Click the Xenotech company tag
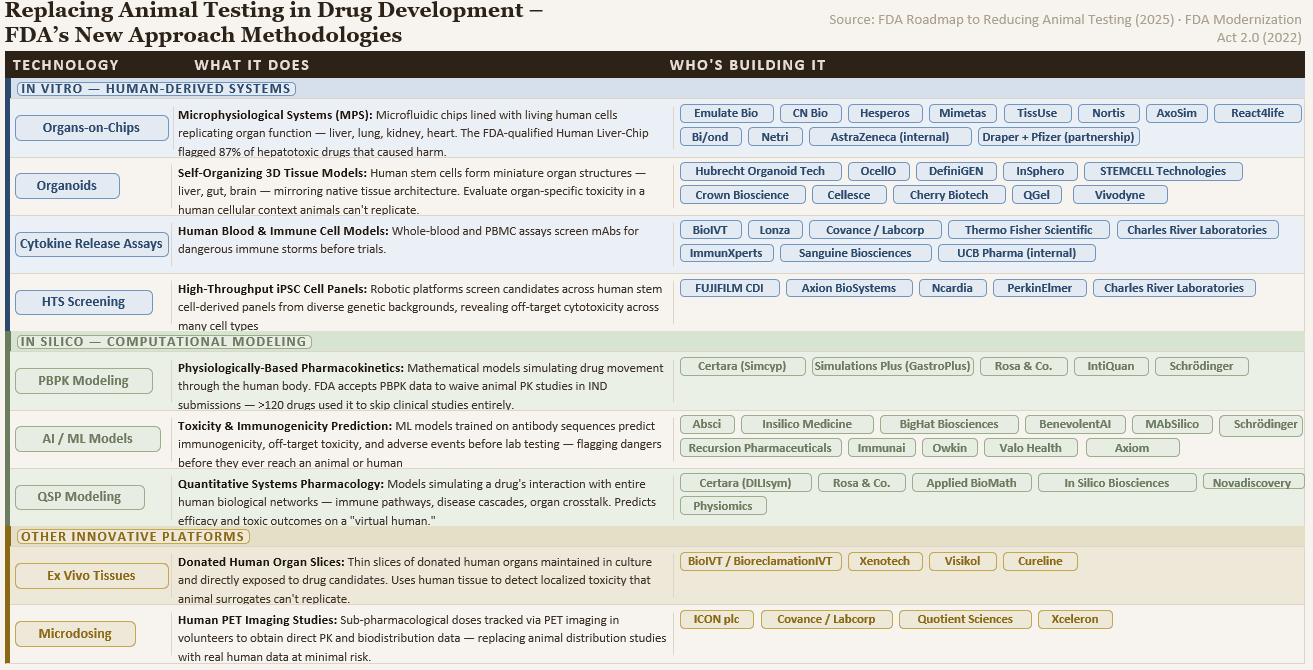 [886, 562]
